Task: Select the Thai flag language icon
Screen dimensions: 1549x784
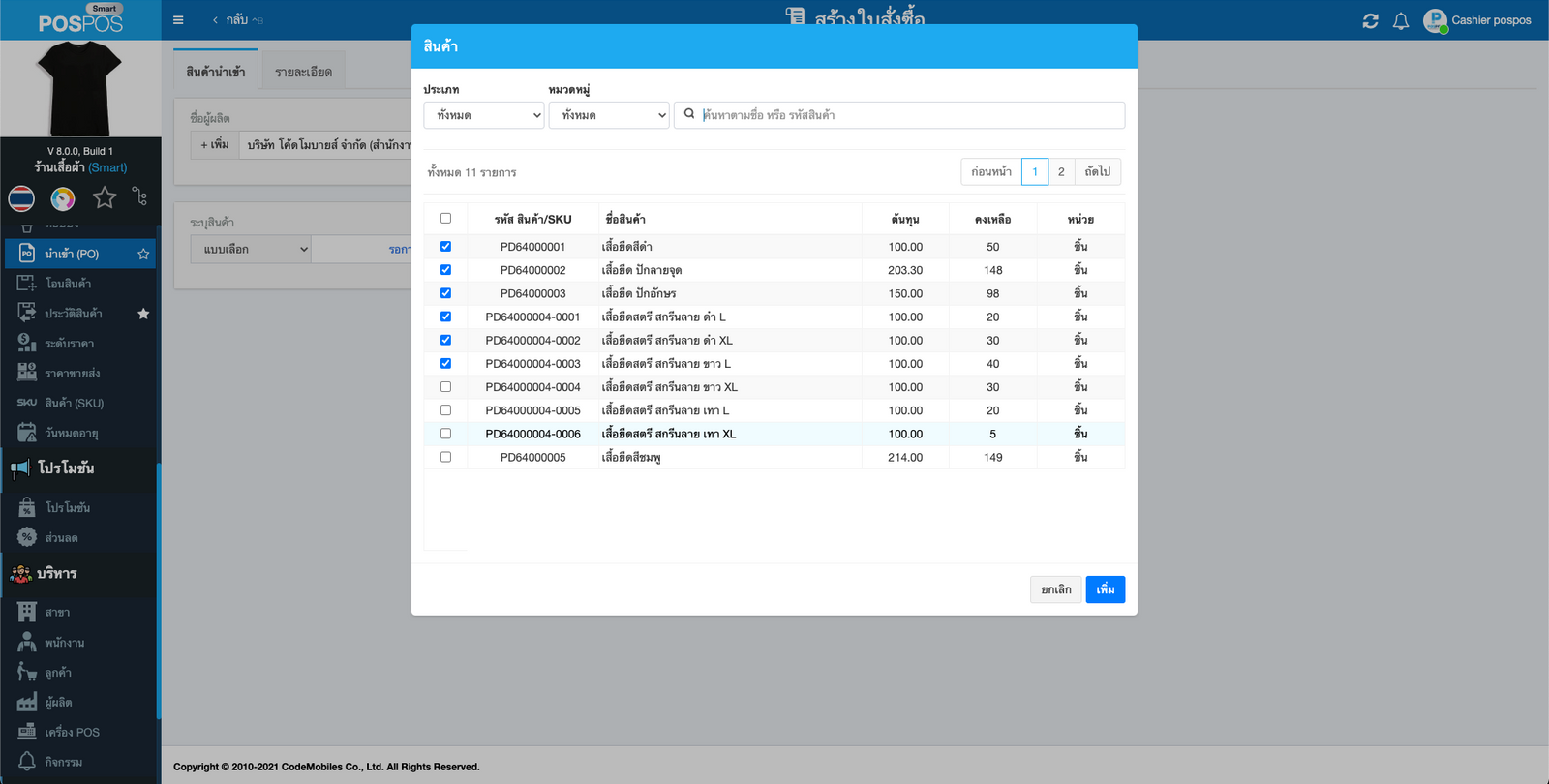Action: pyautogui.click(x=21, y=198)
